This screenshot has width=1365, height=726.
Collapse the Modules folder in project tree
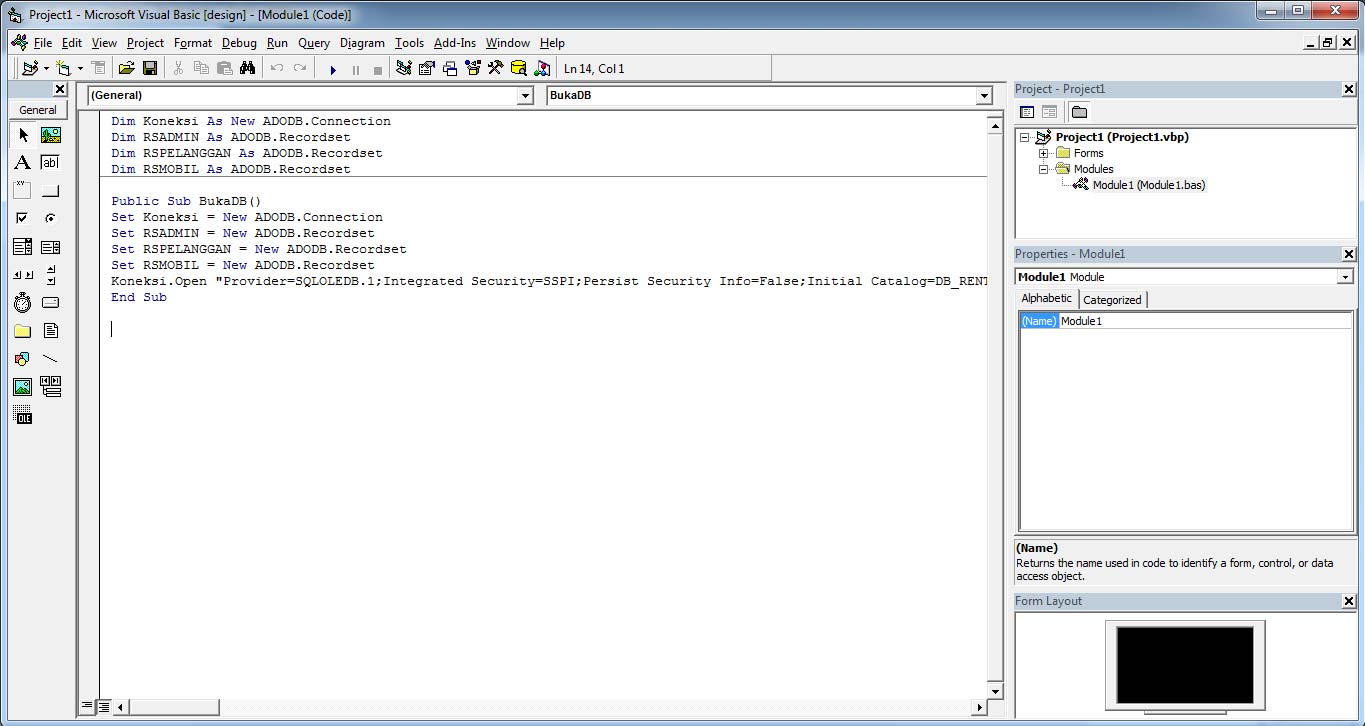(1043, 169)
